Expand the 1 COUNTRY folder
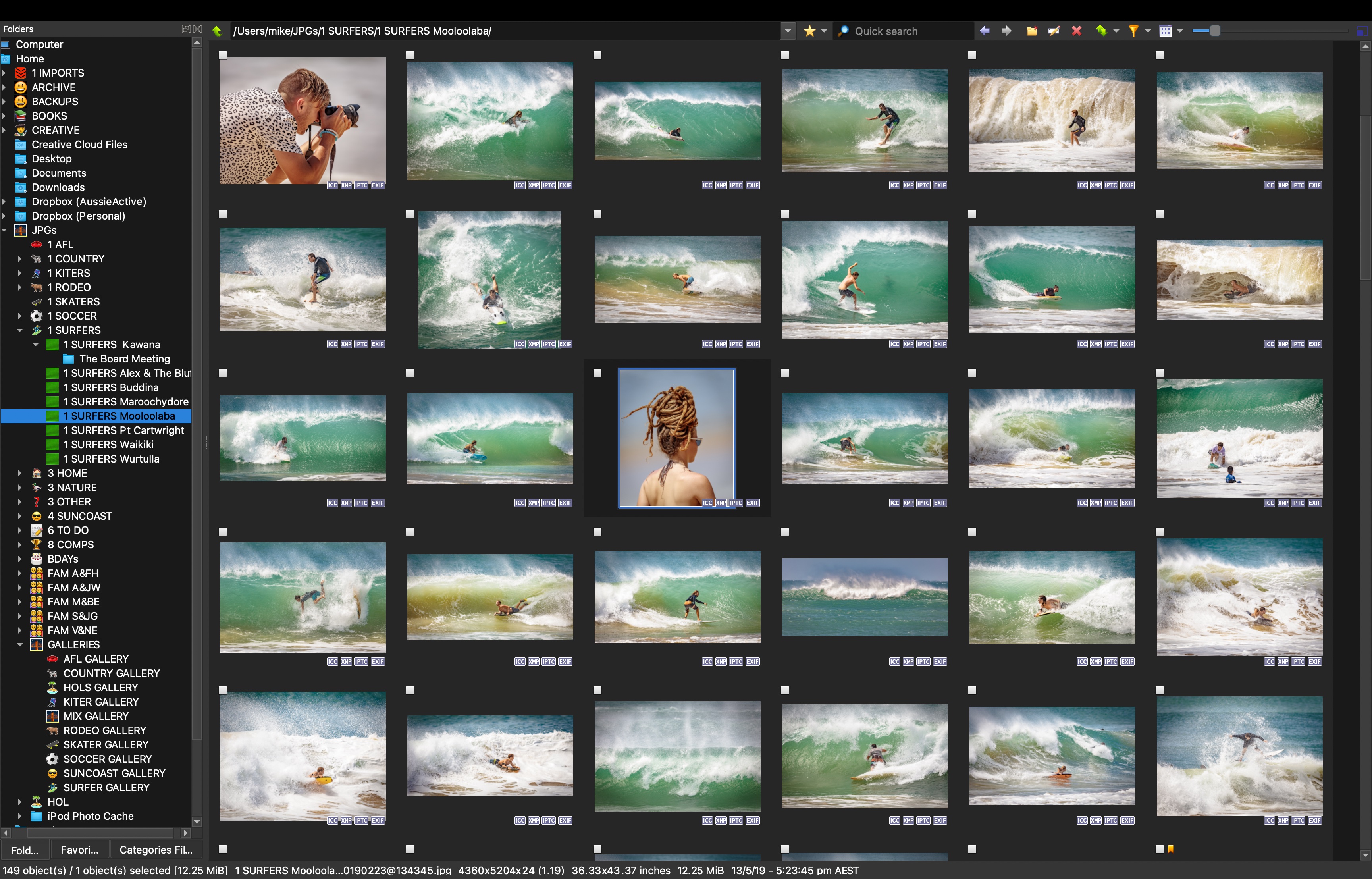Screen dimensions: 1372x879 (x=19, y=258)
